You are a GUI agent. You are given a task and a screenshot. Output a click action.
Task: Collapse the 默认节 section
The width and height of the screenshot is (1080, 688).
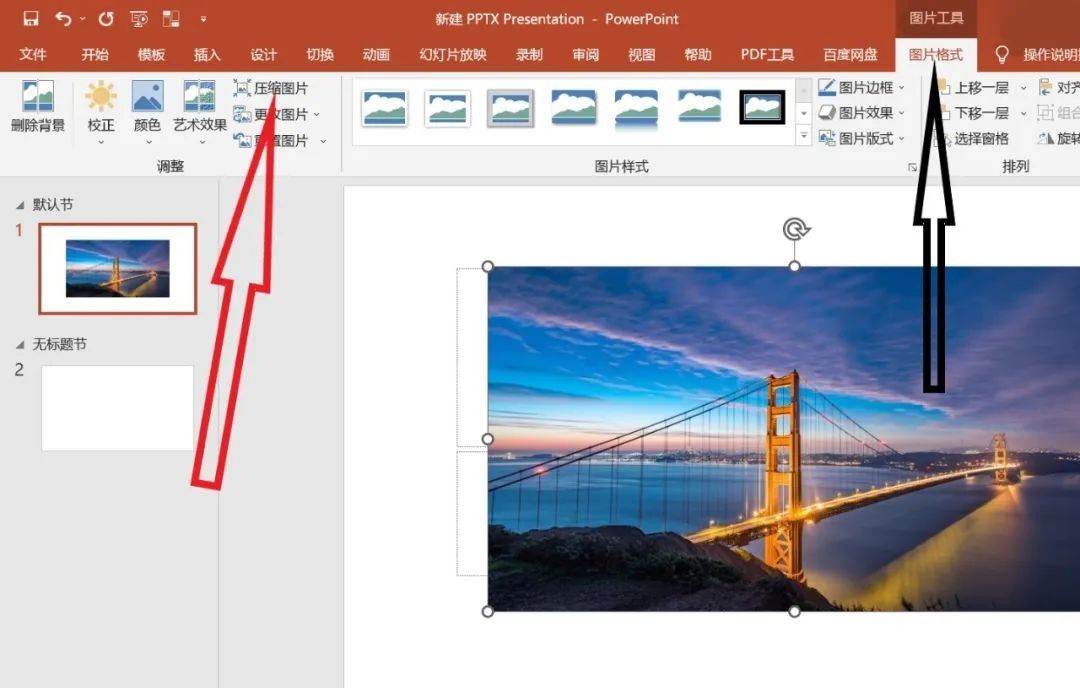20,205
